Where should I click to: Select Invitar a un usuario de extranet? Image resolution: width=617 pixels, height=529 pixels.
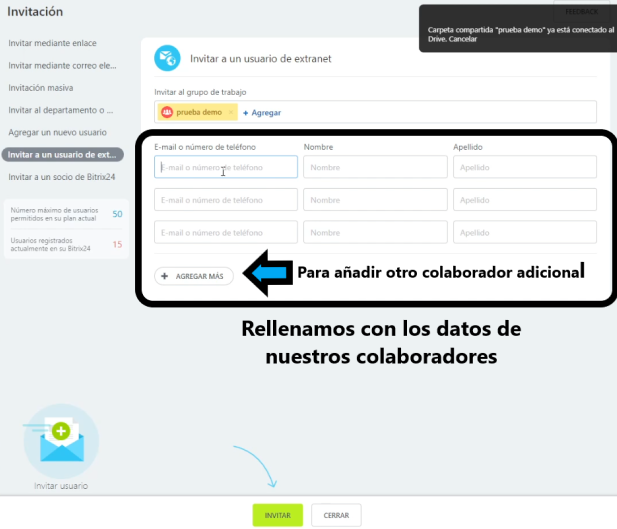click(62, 154)
